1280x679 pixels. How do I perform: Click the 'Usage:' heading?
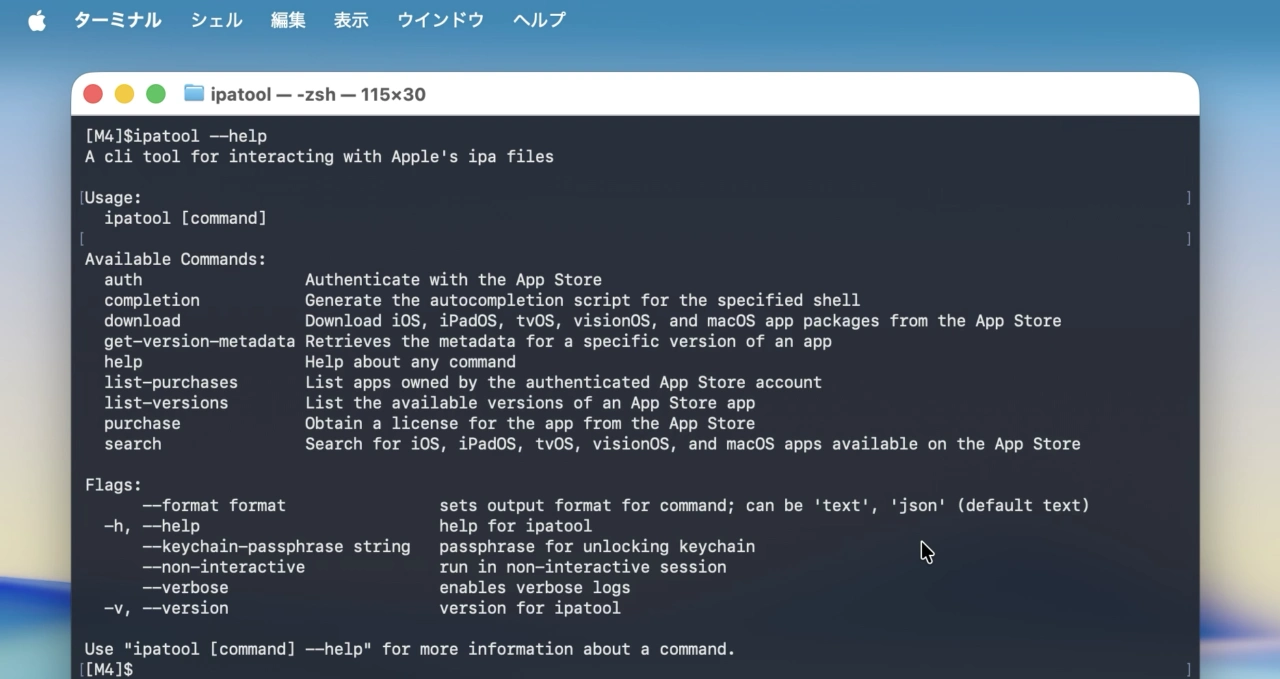113,198
